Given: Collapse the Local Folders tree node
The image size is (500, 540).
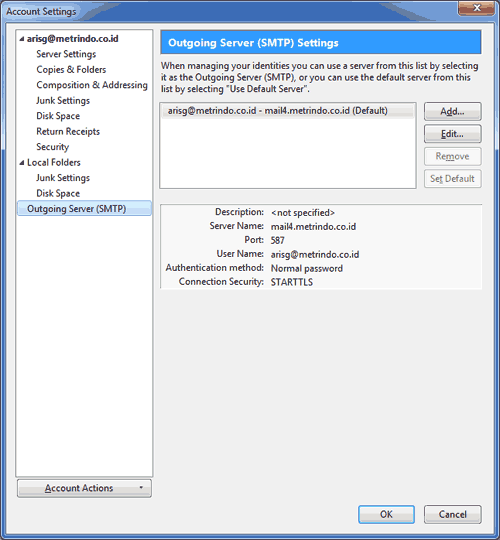Looking at the screenshot, I should 22,163.
